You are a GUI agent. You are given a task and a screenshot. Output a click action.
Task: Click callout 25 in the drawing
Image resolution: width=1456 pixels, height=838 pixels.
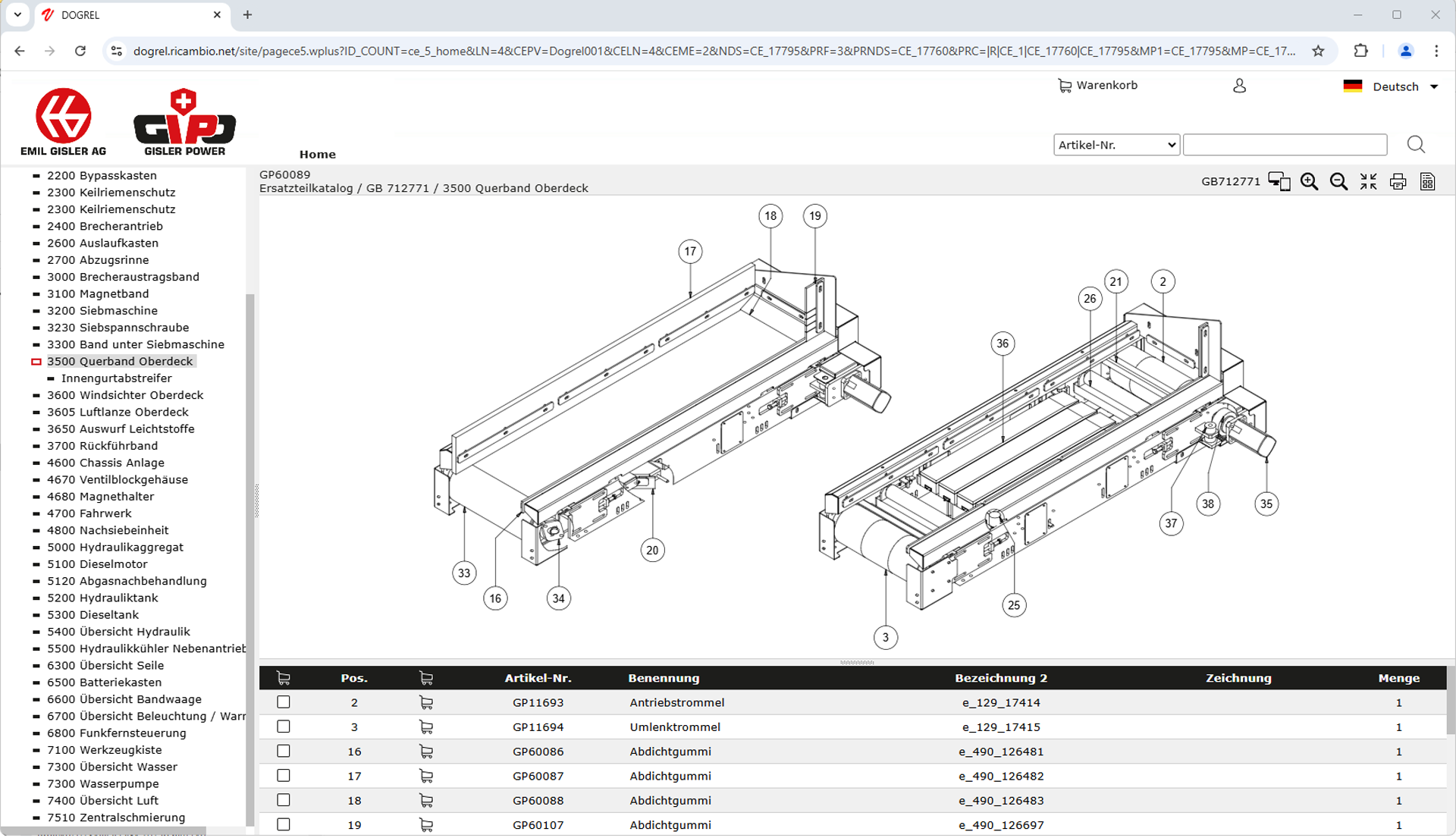pos(1014,605)
